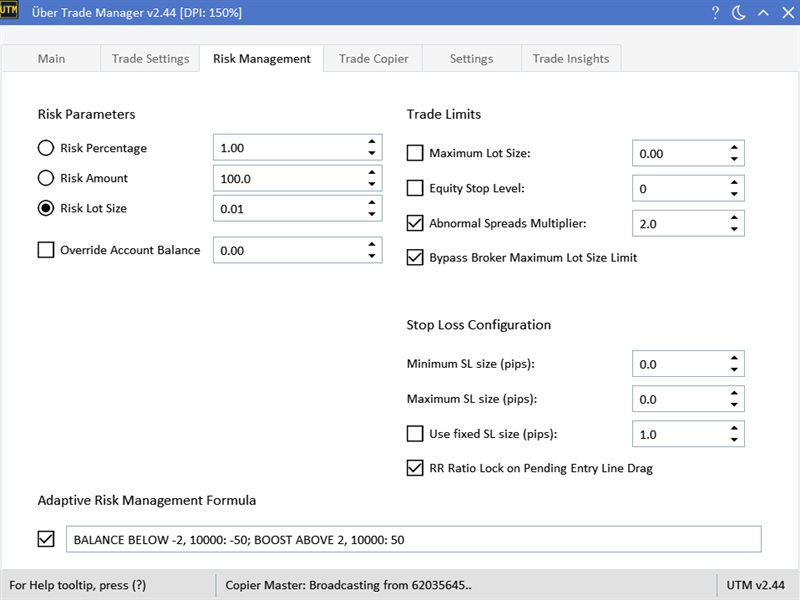Screen dimensions: 800x600
Task: Open the Trade Insights tab
Action: (571, 59)
